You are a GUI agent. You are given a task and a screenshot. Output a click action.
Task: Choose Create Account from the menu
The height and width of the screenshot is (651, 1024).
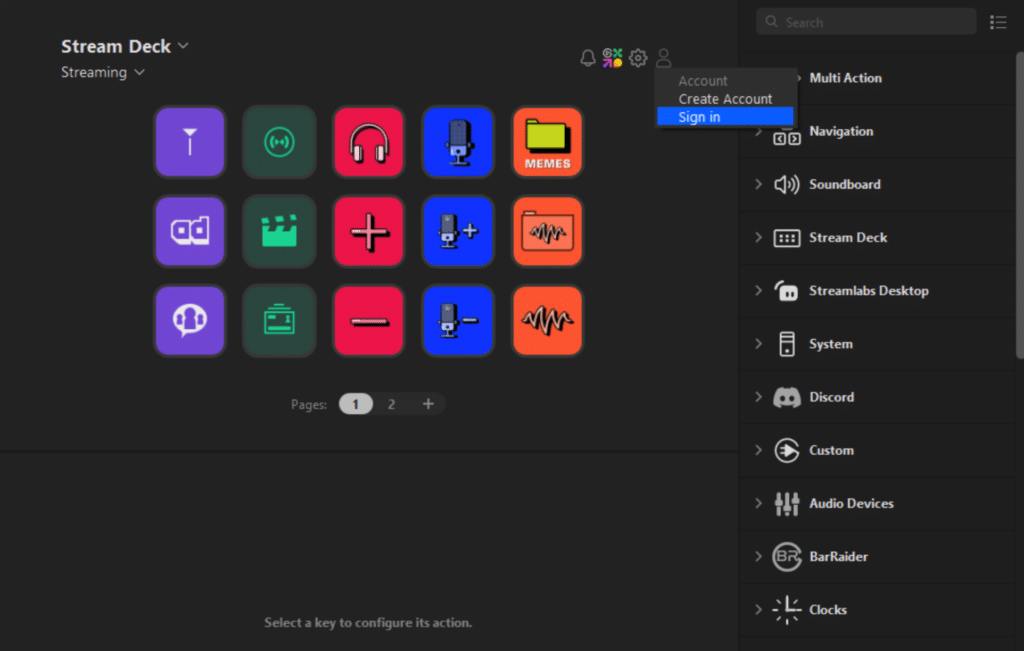pos(725,99)
